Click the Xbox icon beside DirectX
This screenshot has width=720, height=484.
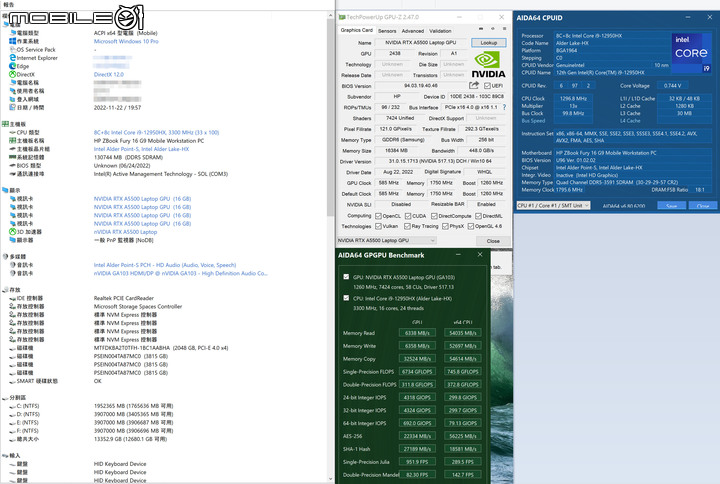pos(12,74)
